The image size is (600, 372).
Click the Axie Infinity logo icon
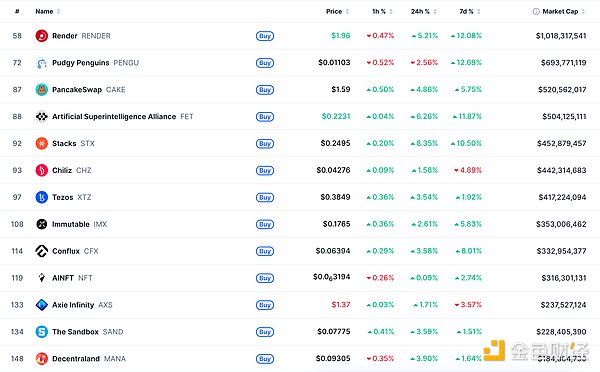41,305
